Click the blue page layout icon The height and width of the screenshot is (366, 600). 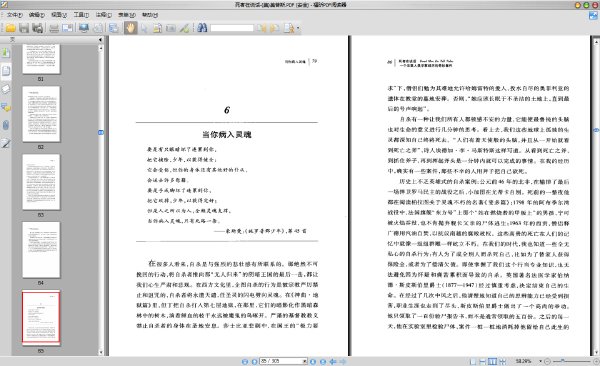pyautogui.click(x=113, y=28)
